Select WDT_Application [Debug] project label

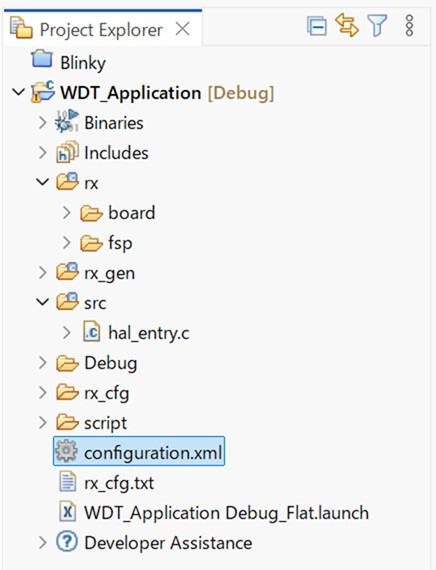pos(167,93)
